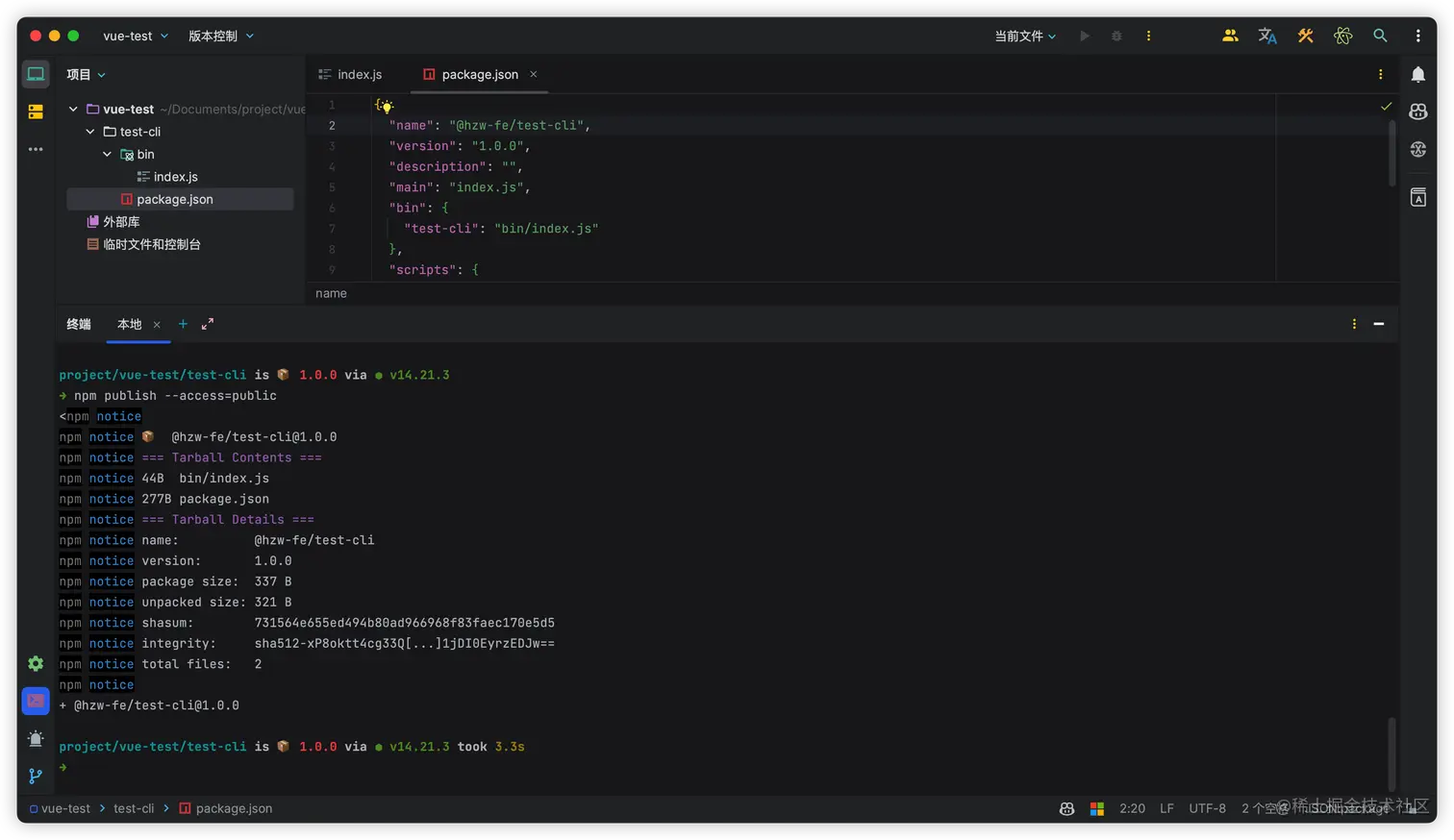
Task: Click the name JSON breadcrumb
Action: (331, 293)
